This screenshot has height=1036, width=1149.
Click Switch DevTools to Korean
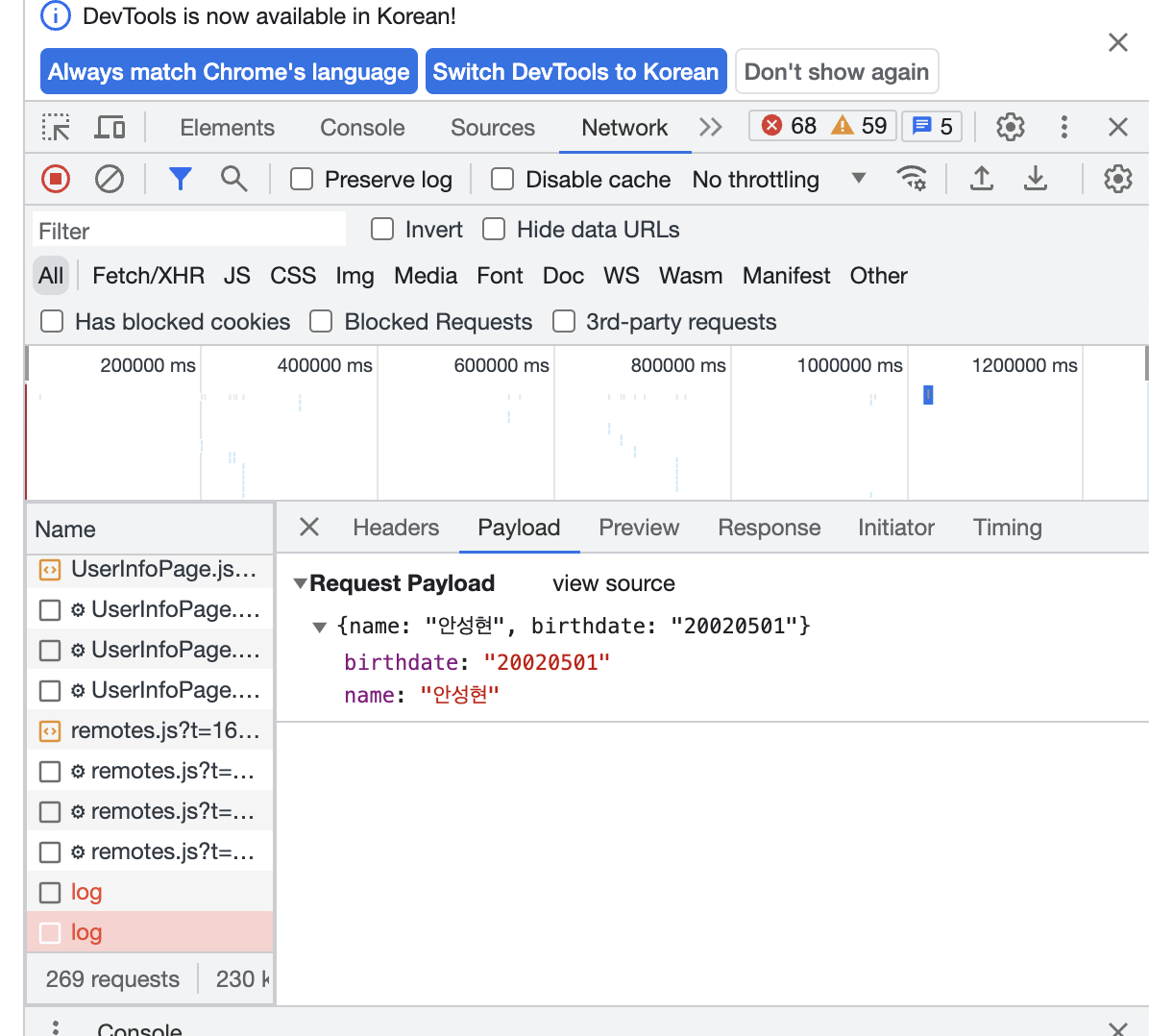576,71
